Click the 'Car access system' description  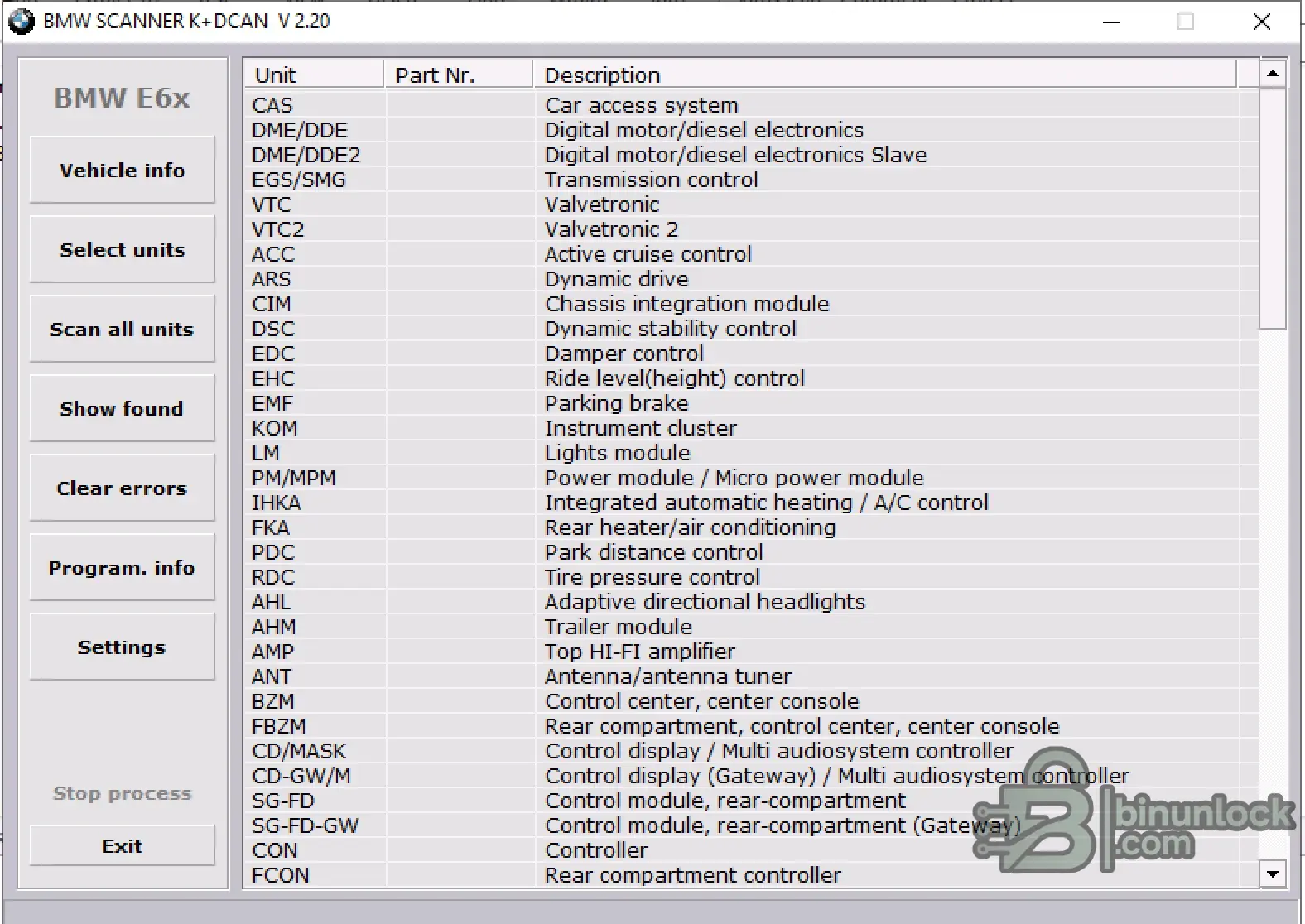(641, 105)
